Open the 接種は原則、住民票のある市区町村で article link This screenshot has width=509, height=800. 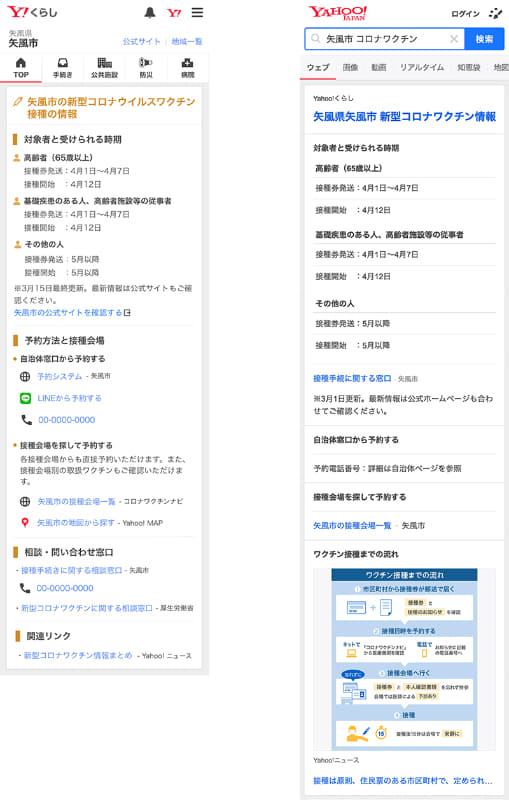tap(402, 781)
